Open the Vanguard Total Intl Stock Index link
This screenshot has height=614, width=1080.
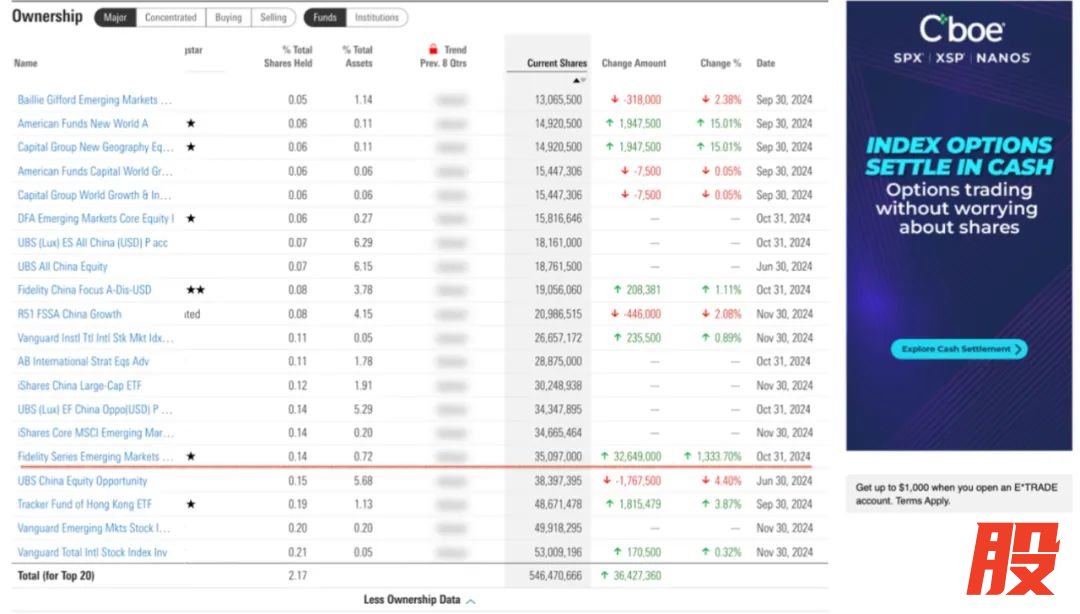[x=91, y=552]
